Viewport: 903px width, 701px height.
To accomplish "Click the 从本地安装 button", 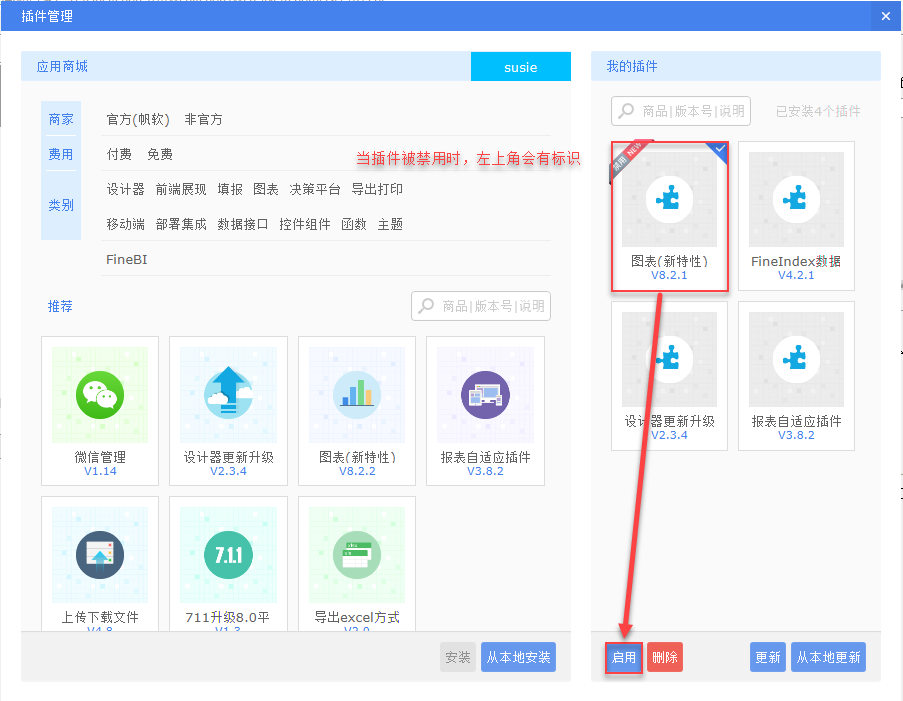I will tap(518, 657).
